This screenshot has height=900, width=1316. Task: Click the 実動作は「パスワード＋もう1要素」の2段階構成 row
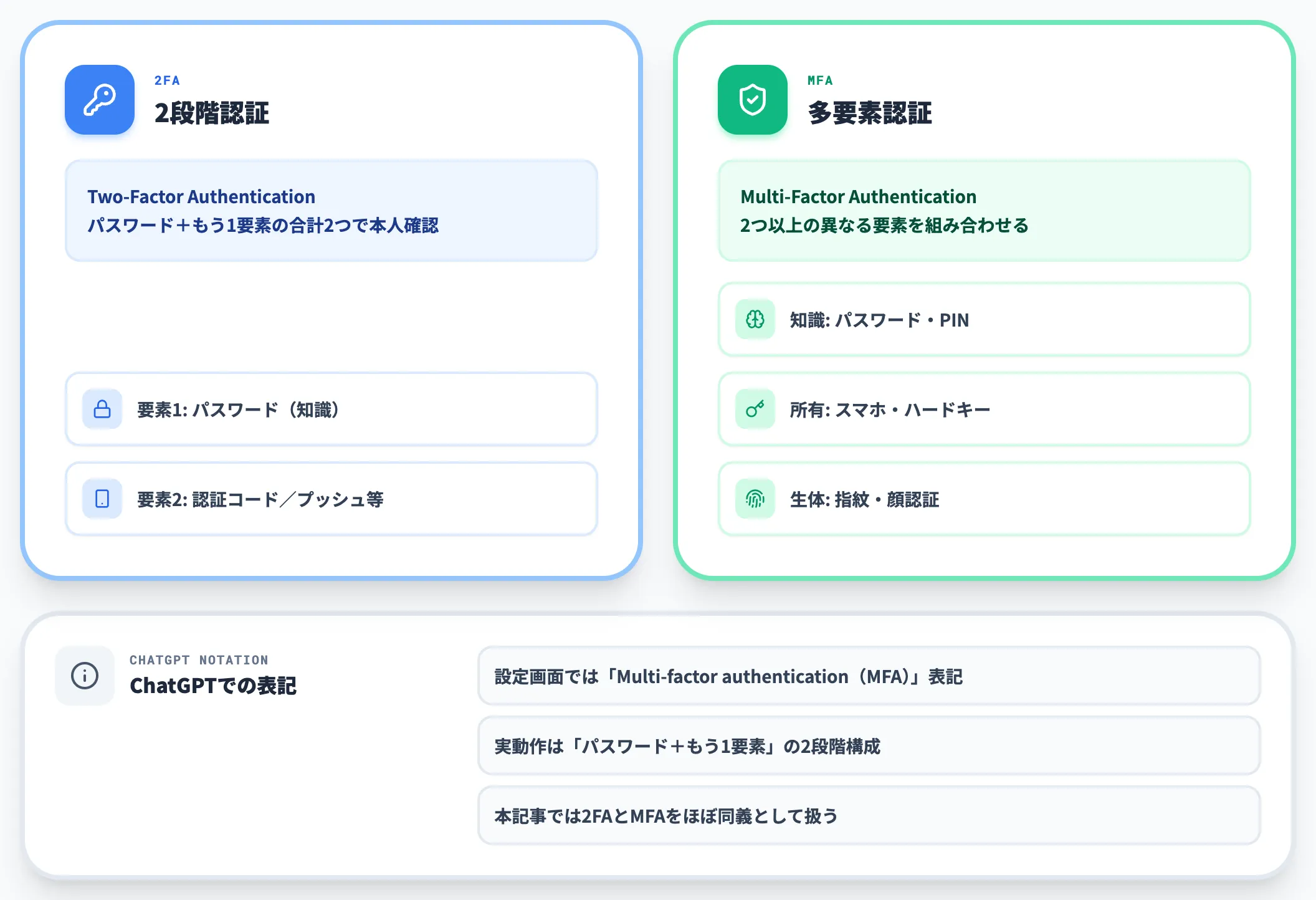pos(869,746)
